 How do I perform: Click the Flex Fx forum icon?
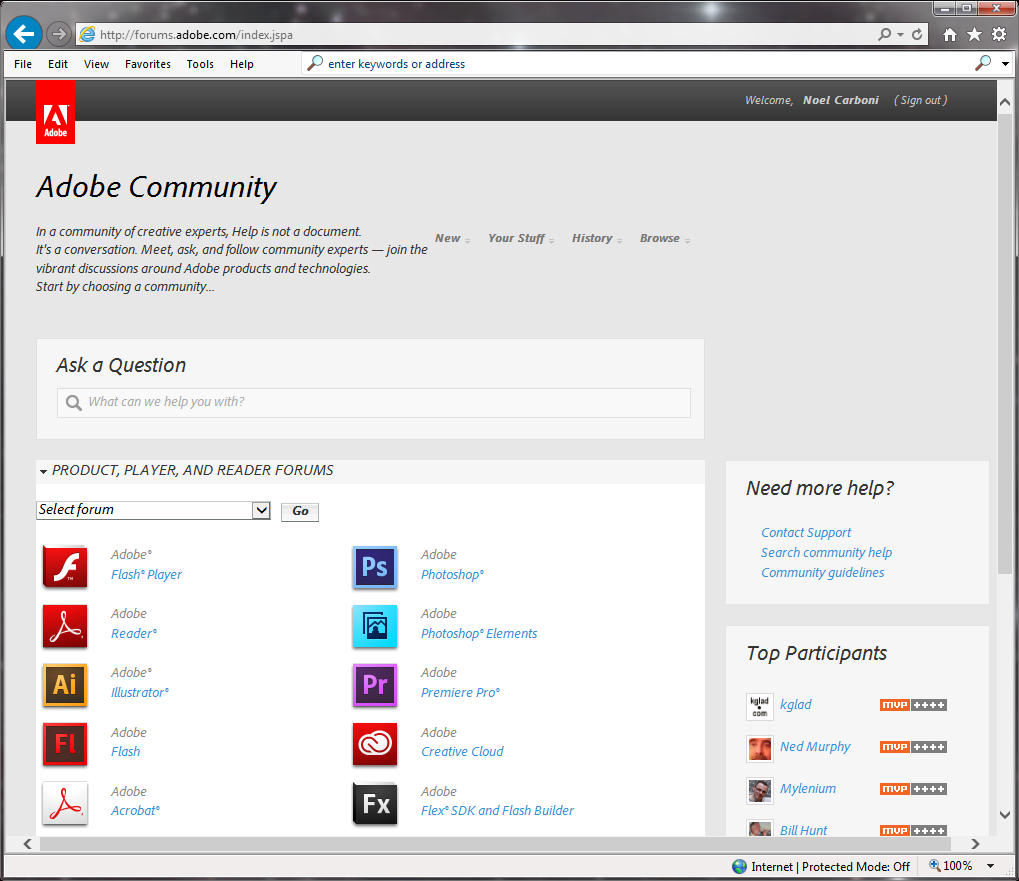pyautogui.click(x=375, y=803)
